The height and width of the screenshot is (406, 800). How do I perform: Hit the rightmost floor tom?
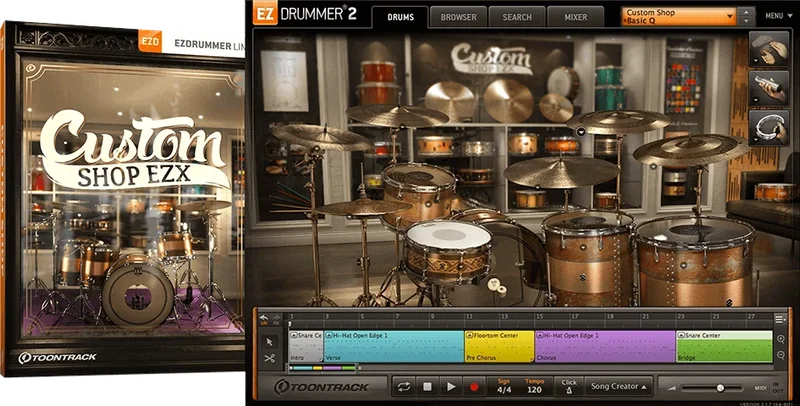coord(694,260)
